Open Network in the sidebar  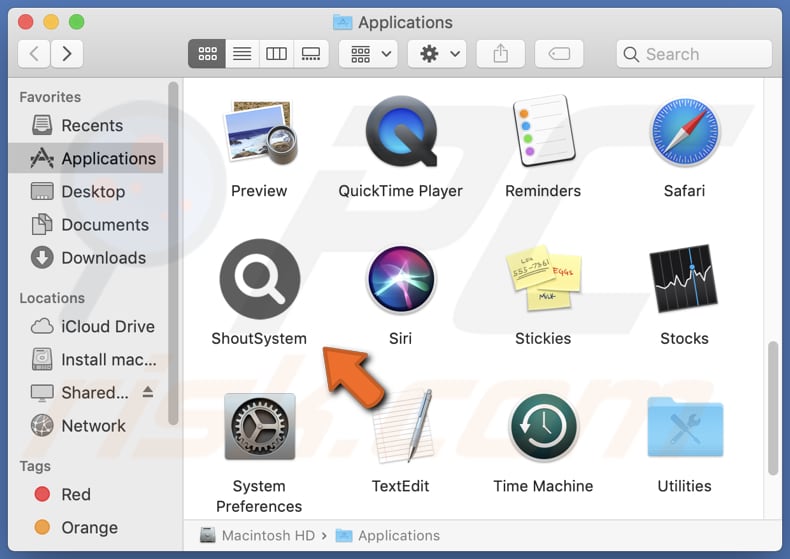click(x=86, y=426)
